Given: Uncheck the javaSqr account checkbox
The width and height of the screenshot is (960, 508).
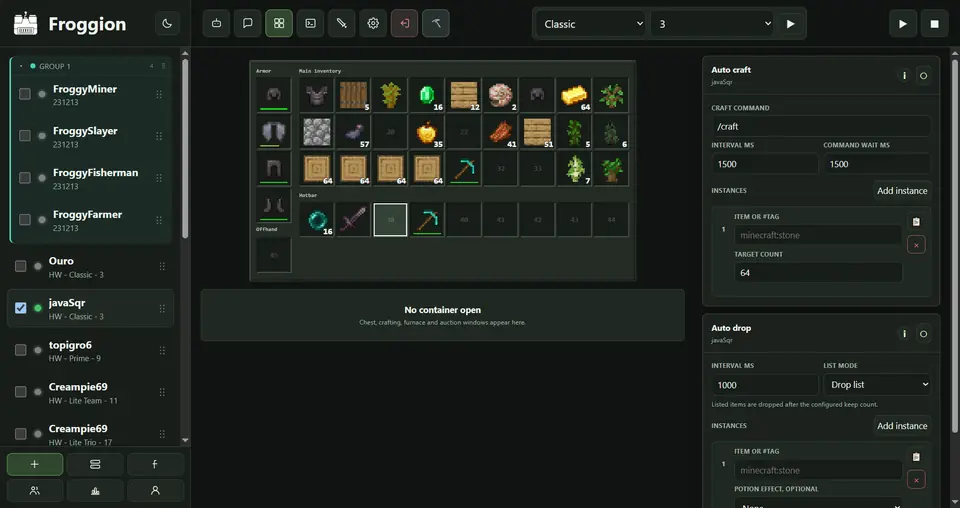Looking at the screenshot, I should [21, 308].
